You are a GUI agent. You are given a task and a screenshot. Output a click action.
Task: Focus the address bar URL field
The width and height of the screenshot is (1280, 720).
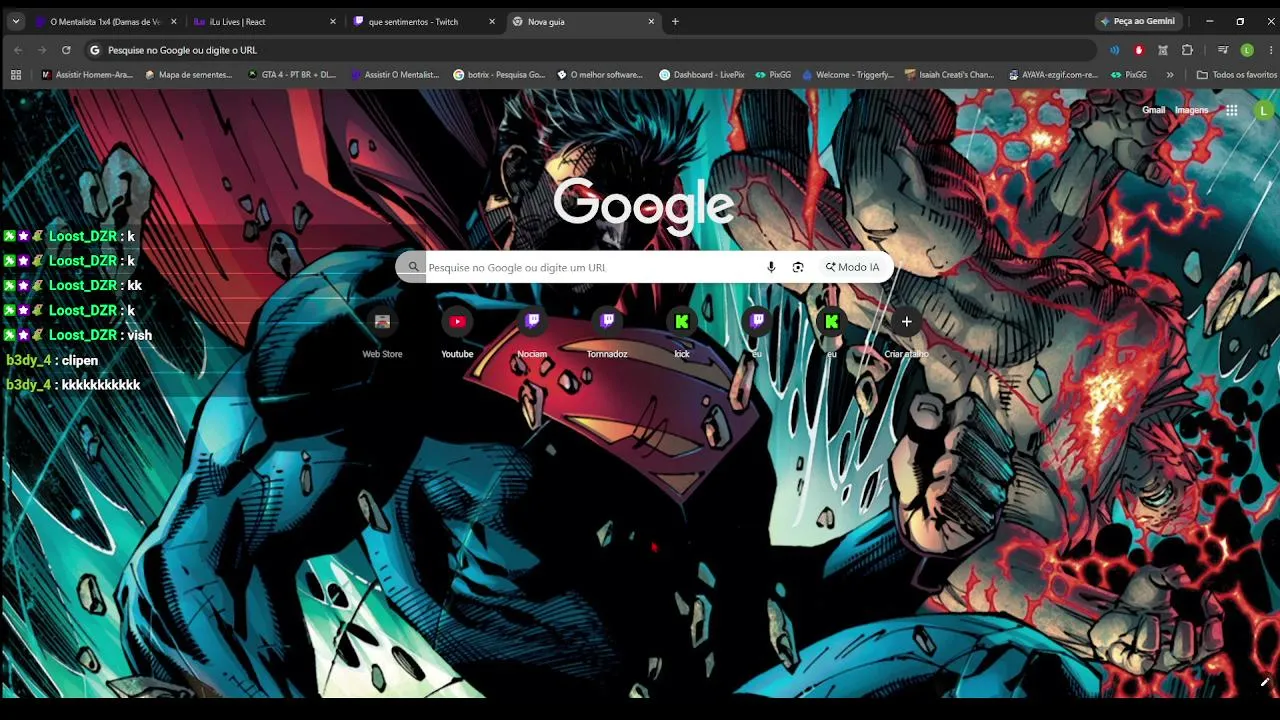[x=590, y=50]
